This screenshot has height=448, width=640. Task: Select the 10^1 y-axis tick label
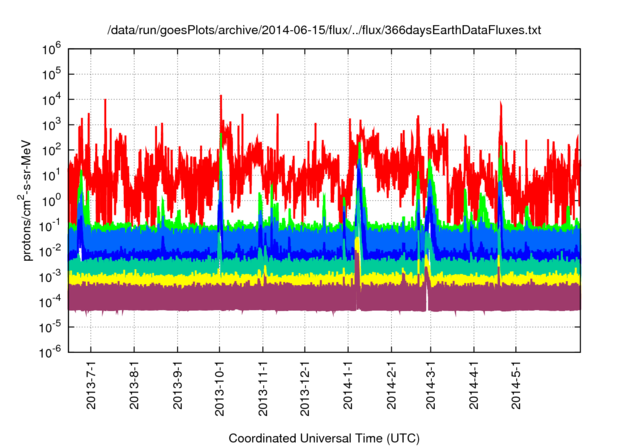click(x=51, y=175)
